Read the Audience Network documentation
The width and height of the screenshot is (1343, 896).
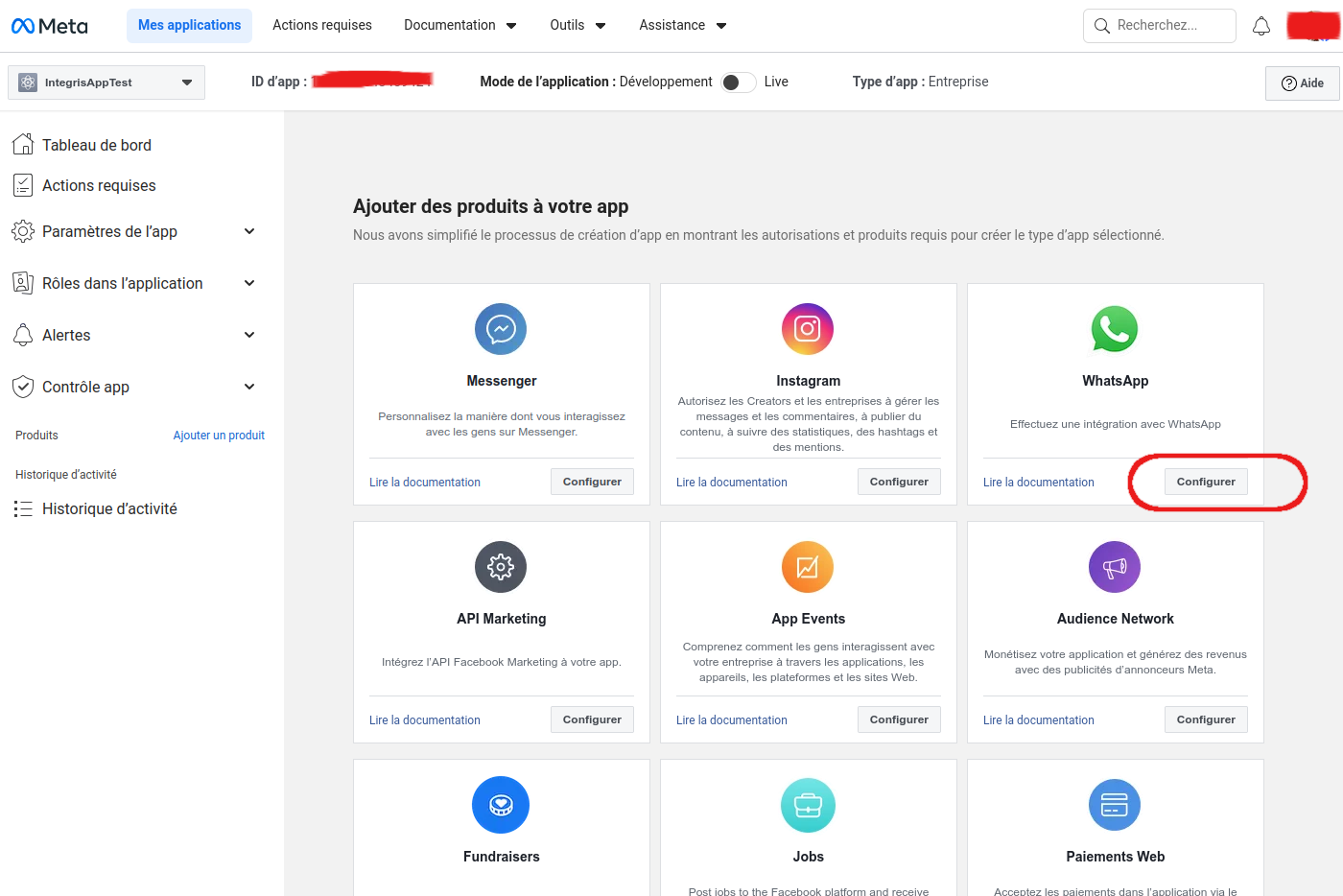click(1039, 720)
